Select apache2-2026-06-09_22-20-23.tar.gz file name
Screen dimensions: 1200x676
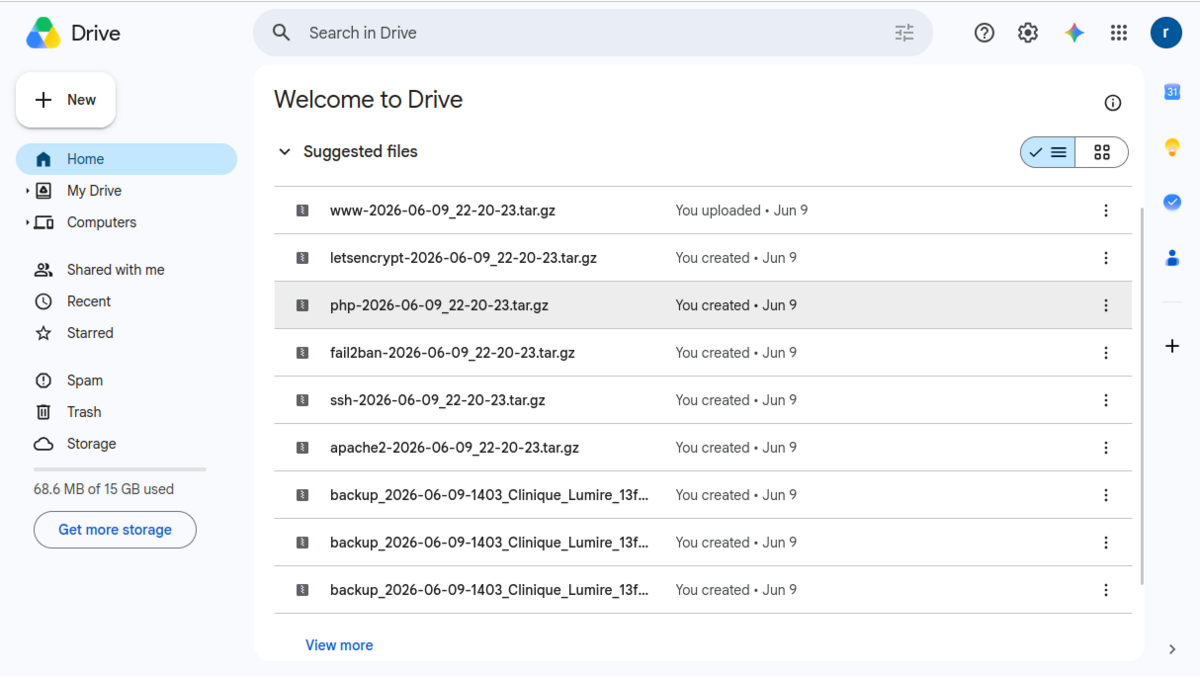coord(454,448)
